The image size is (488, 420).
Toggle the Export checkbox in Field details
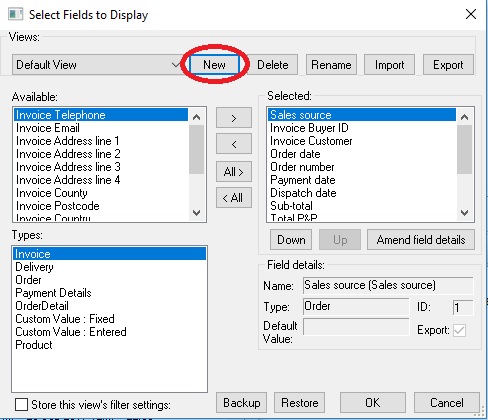point(459,330)
